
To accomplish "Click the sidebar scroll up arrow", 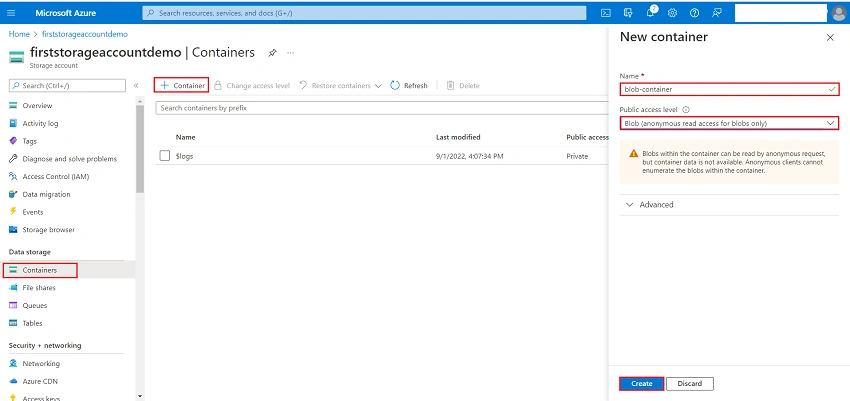I will [x=140, y=102].
